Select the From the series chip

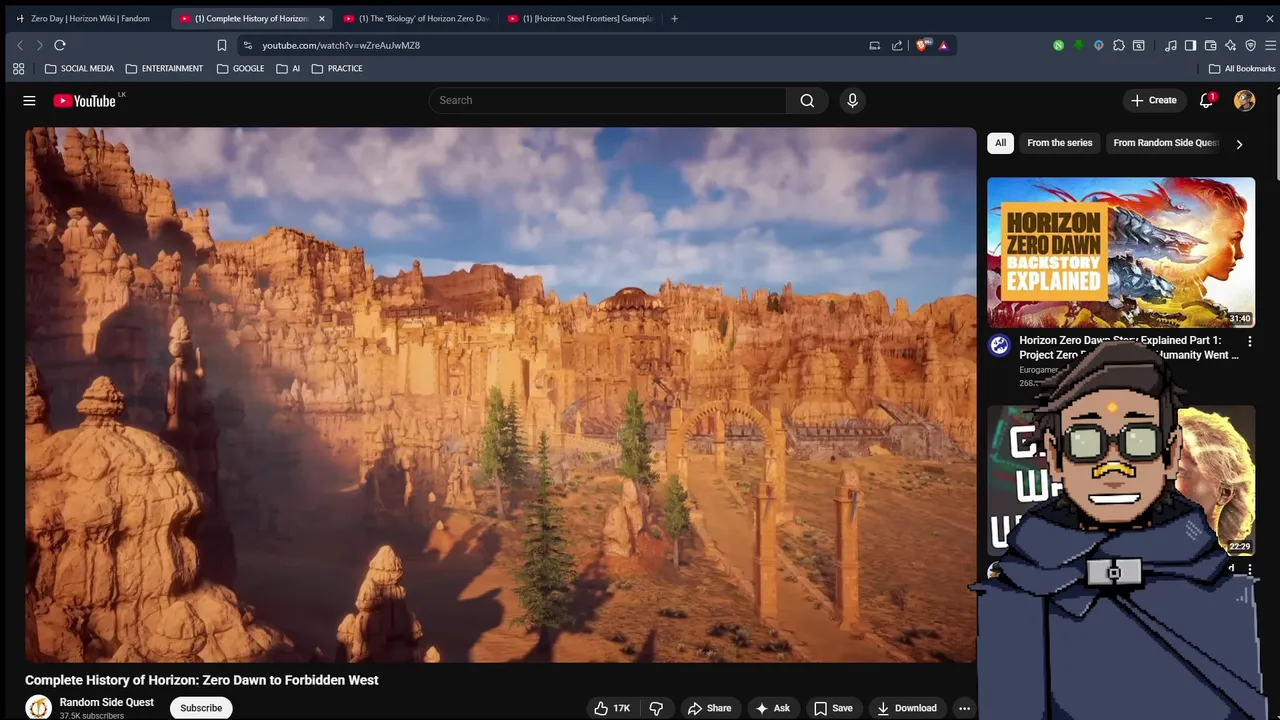[1059, 143]
